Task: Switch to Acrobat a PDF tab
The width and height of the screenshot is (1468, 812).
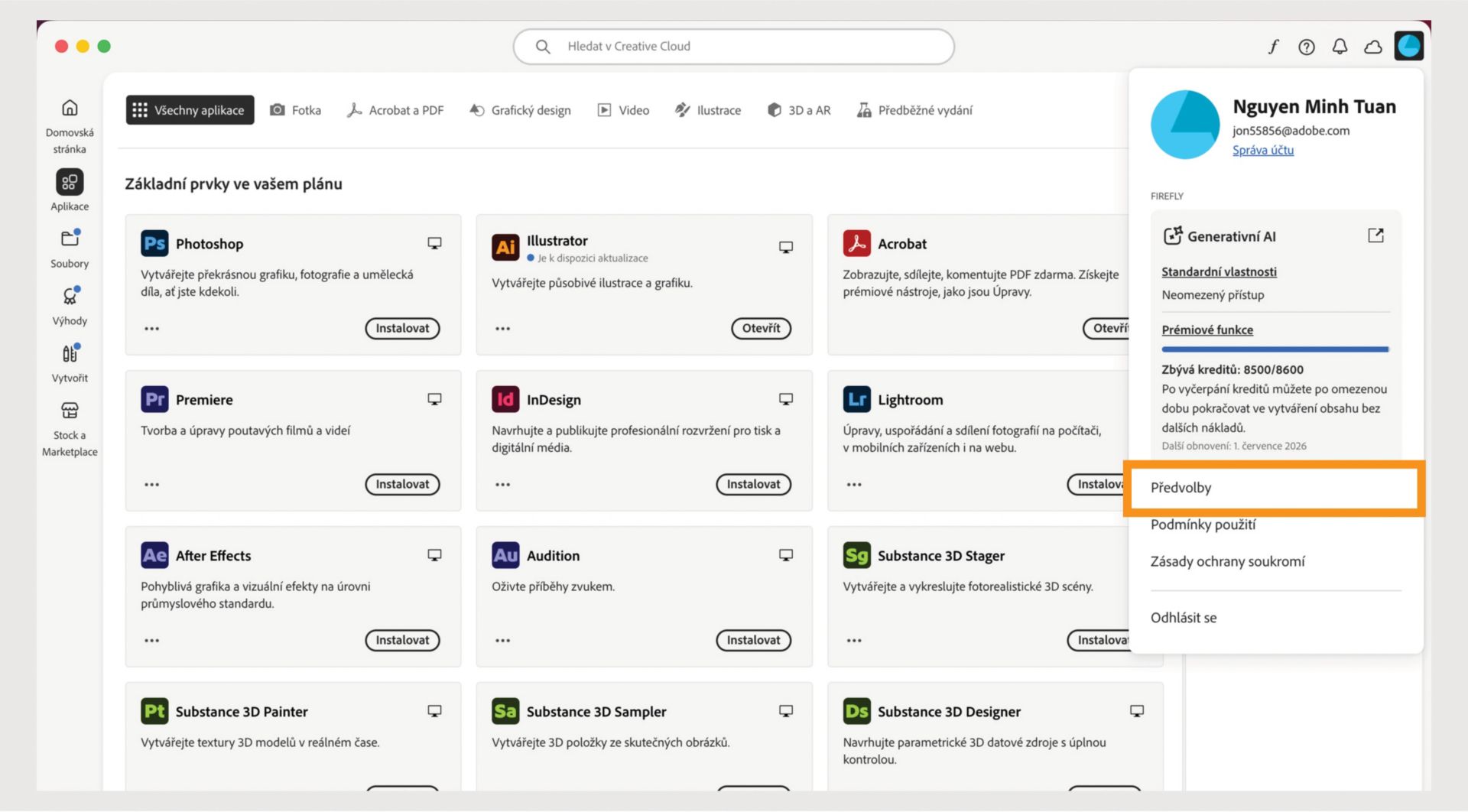Action: 395,110
